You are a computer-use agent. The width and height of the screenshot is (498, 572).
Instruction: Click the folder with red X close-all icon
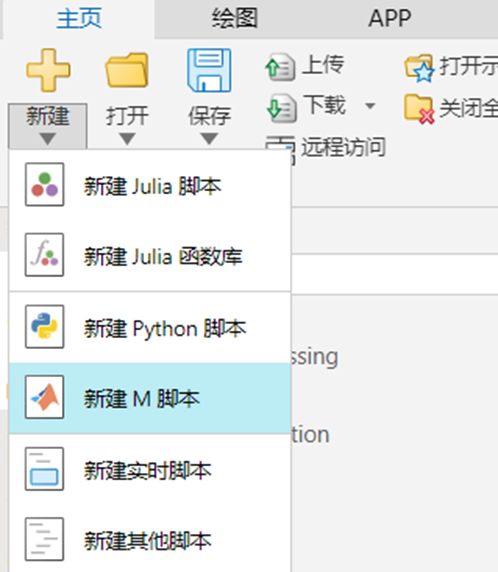pyautogui.click(x=420, y=109)
